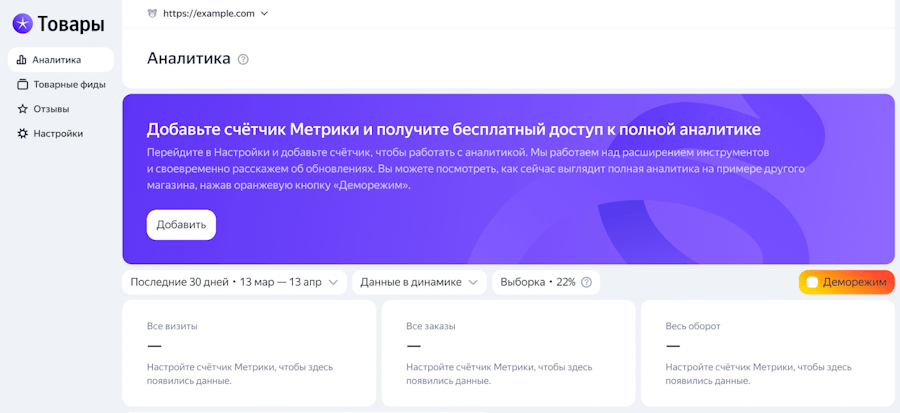This screenshot has width=900, height=413.
Task: Click the Товары logo text
Action: [71, 23]
